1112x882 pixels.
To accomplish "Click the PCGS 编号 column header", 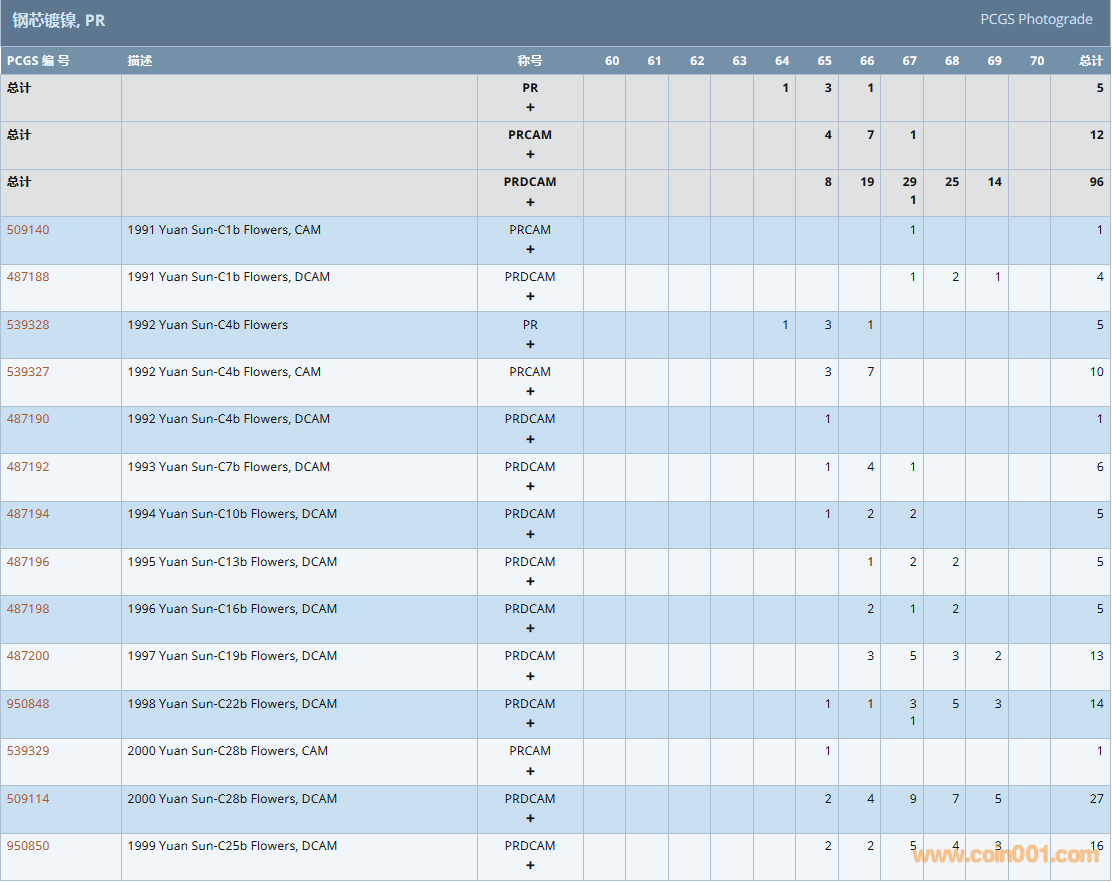I will tap(38, 61).
